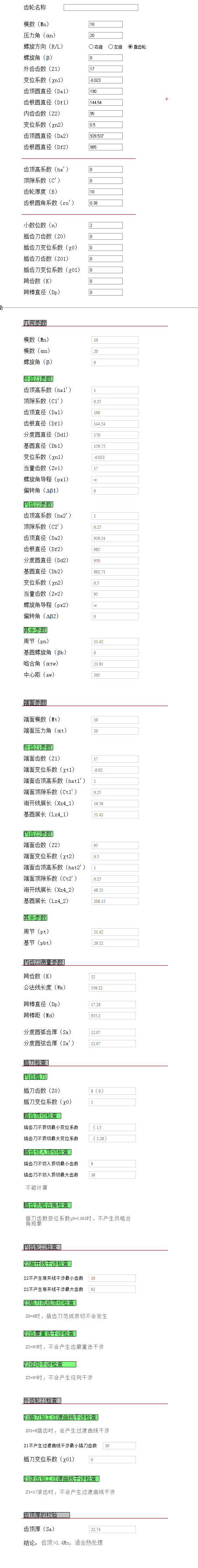Click the 齿根圆角系数 (ro') input field
Image resolution: width=198 pixels, height=1568 pixels.
(105, 203)
